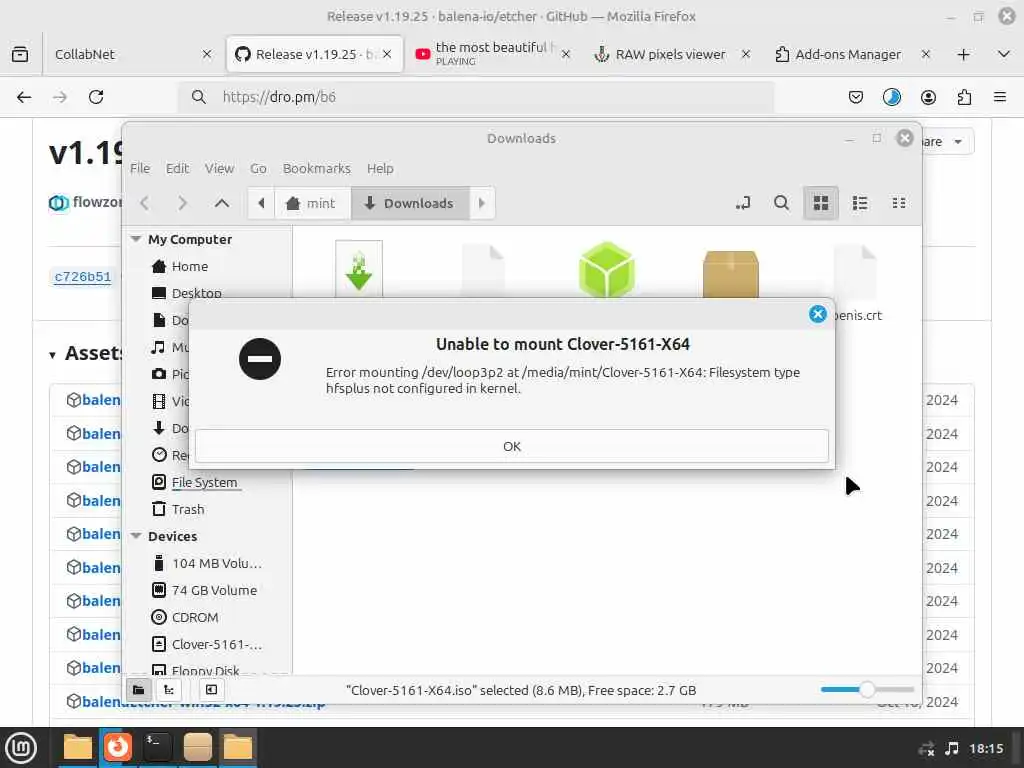The width and height of the screenshot is (1024, 768).
Task: Collapse the My Computer section
Action: 136,239
